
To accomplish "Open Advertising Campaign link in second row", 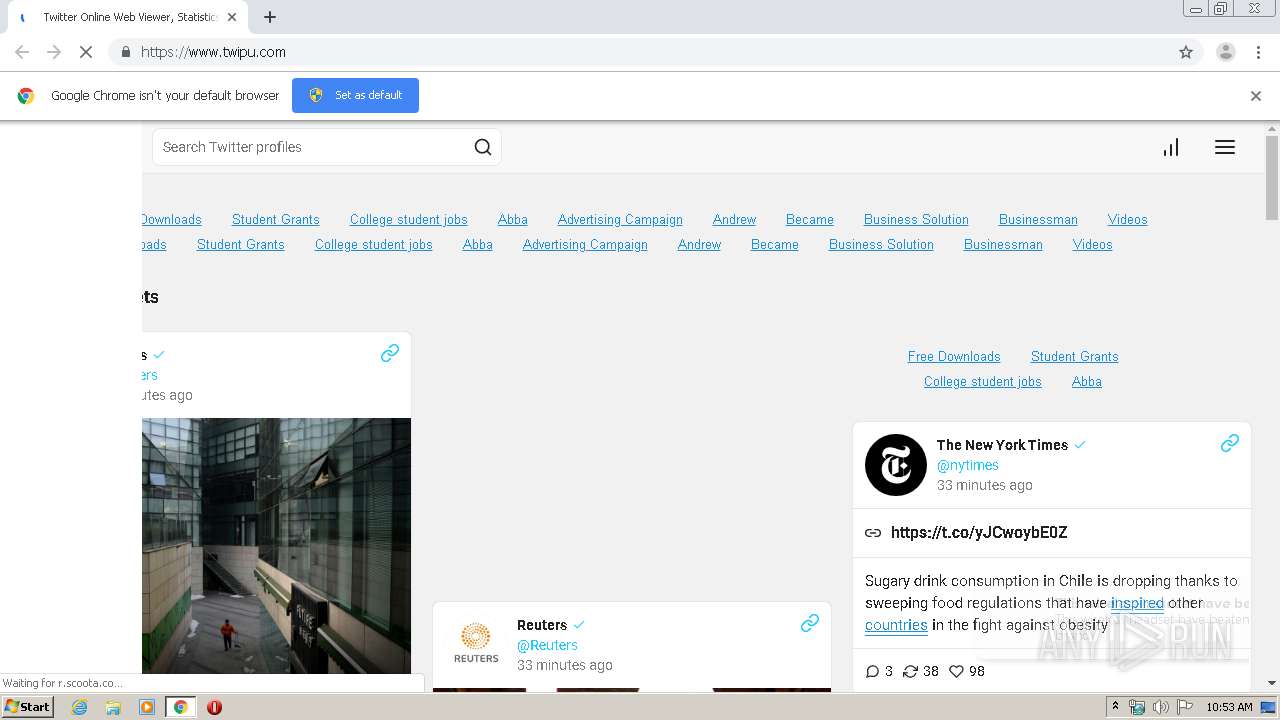I will point(585,244).
